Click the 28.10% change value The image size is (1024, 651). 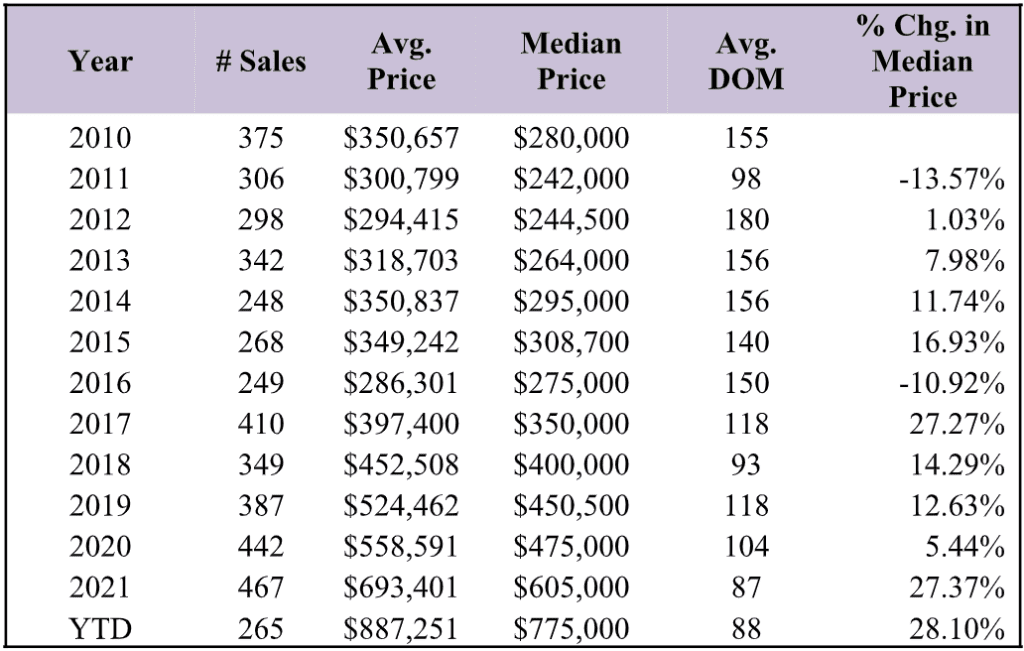(957, 629)
